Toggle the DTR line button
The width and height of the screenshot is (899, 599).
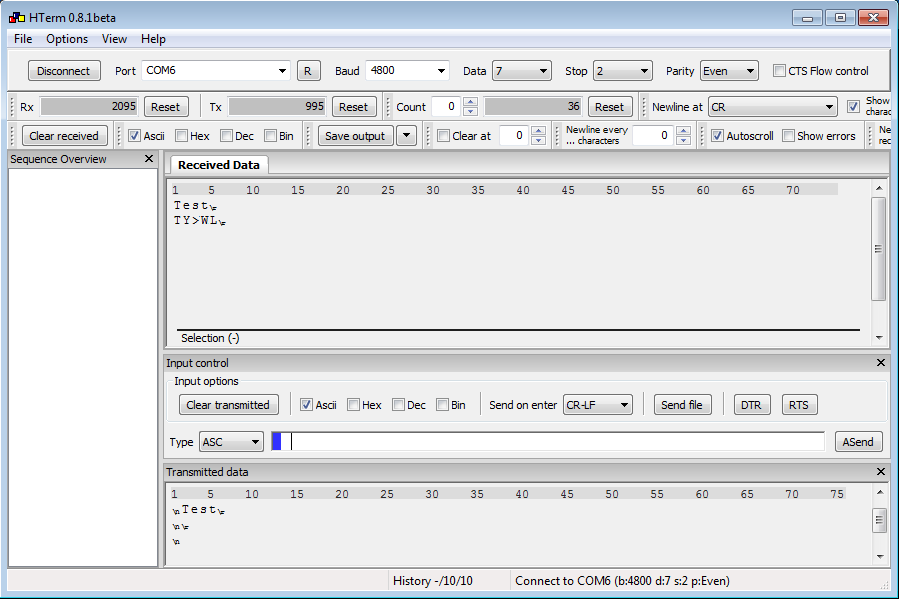(x=752, y=405)
